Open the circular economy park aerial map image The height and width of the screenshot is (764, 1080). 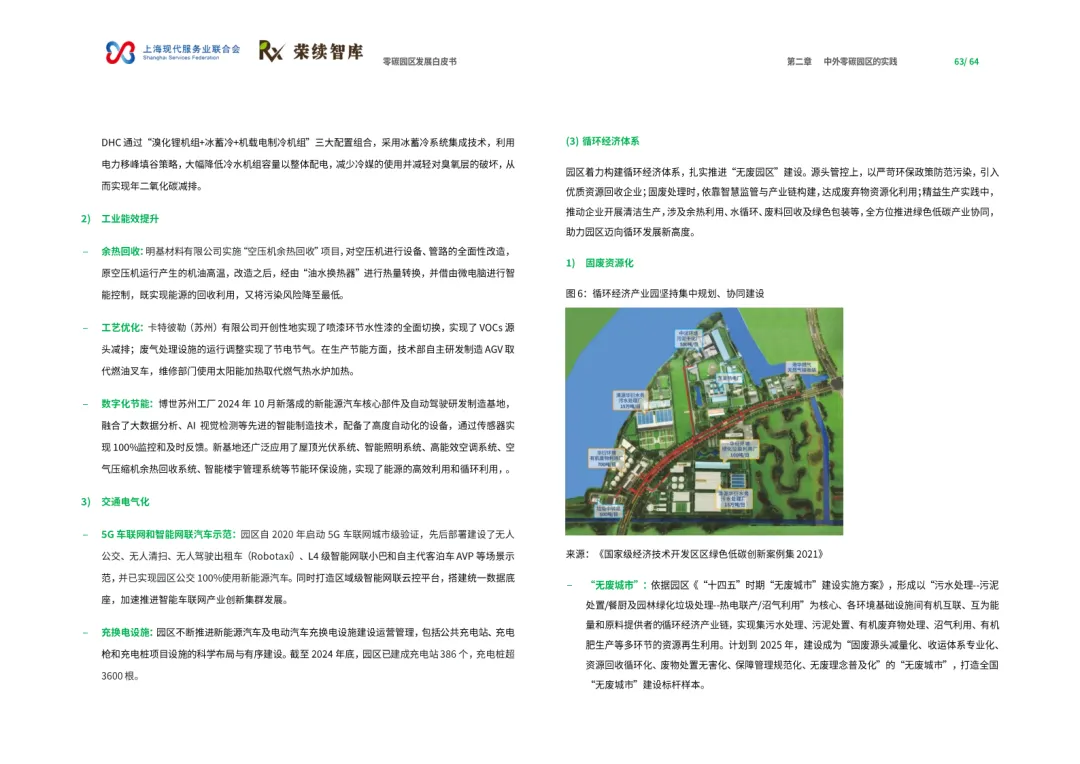click(x=704, y=421)
